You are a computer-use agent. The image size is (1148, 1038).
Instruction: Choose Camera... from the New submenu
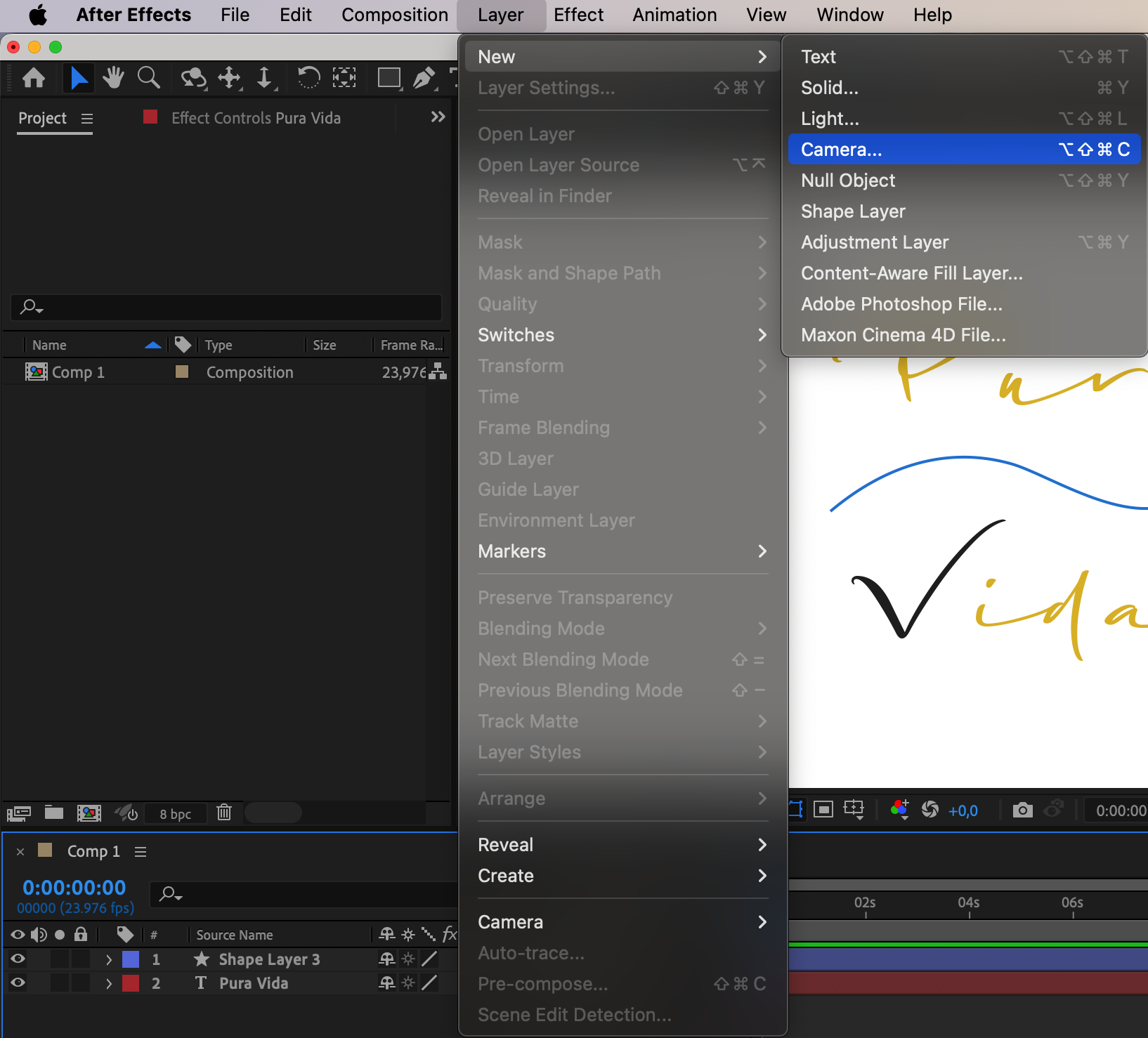click(964, 150)
